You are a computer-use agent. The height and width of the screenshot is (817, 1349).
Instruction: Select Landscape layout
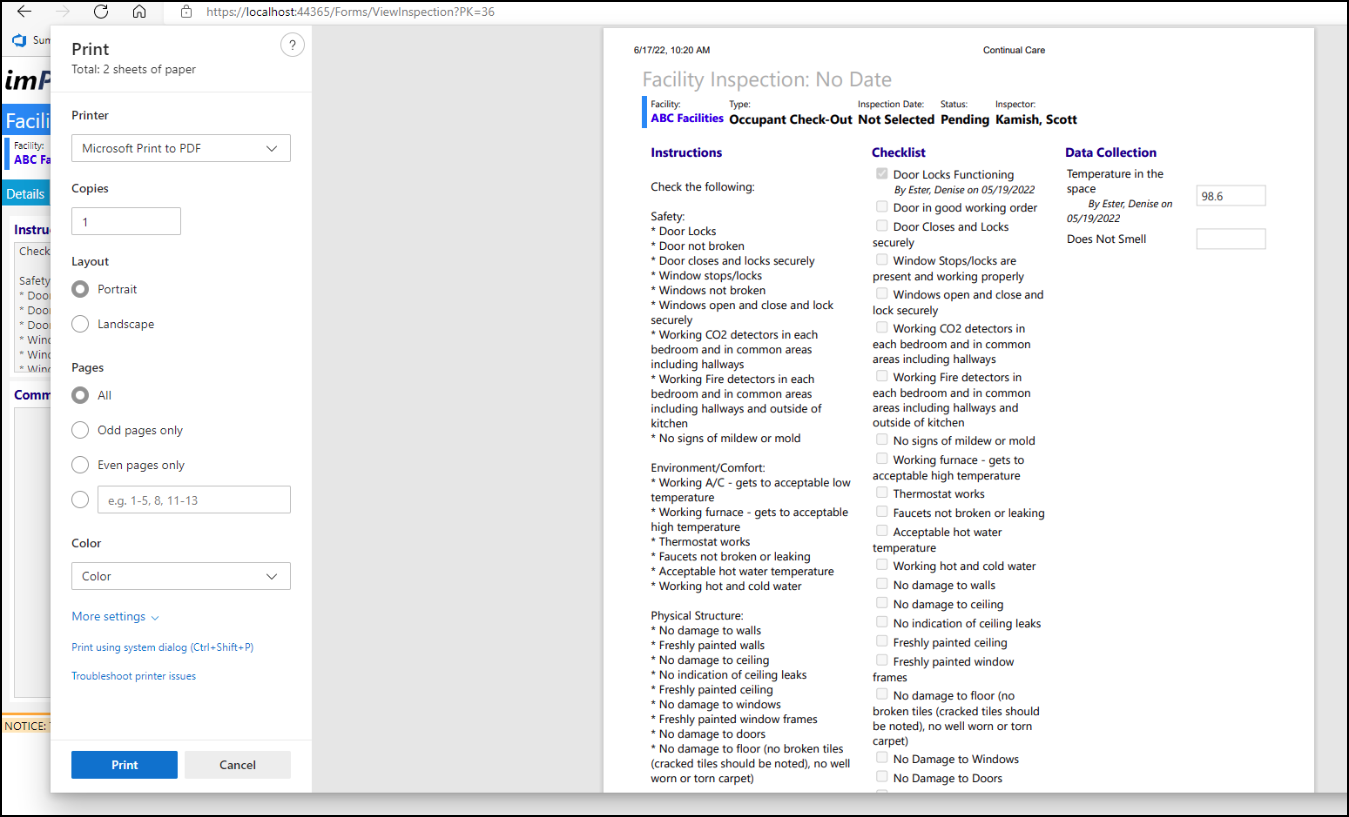(80, 324)
